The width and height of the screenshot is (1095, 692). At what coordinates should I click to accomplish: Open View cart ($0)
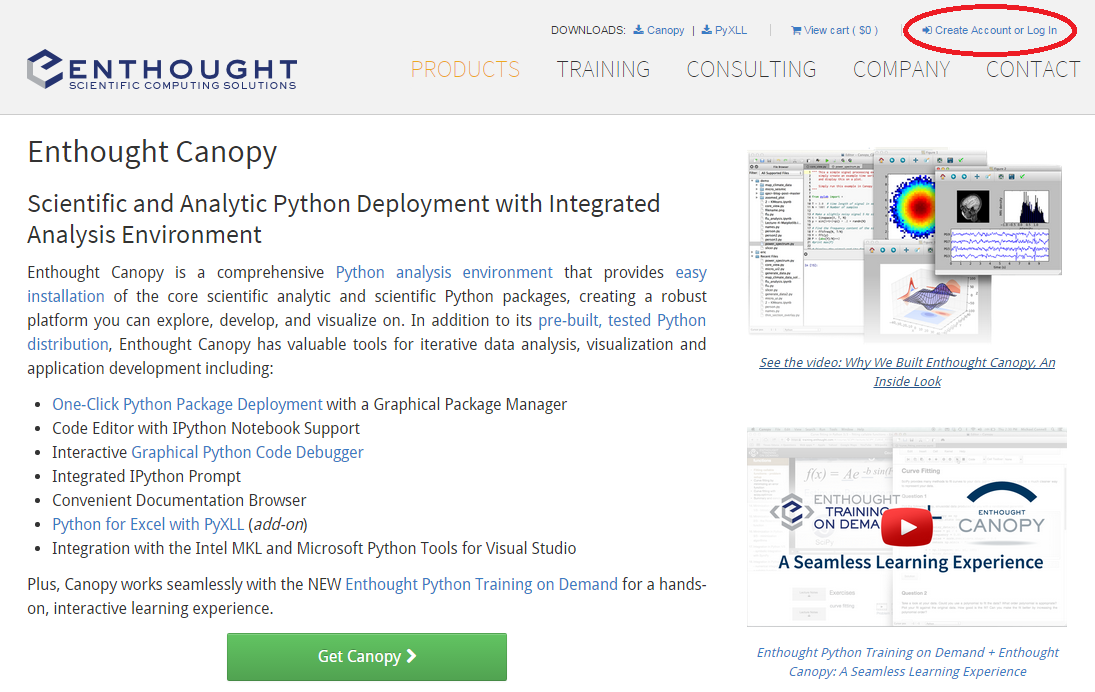[x=841, y=30]
